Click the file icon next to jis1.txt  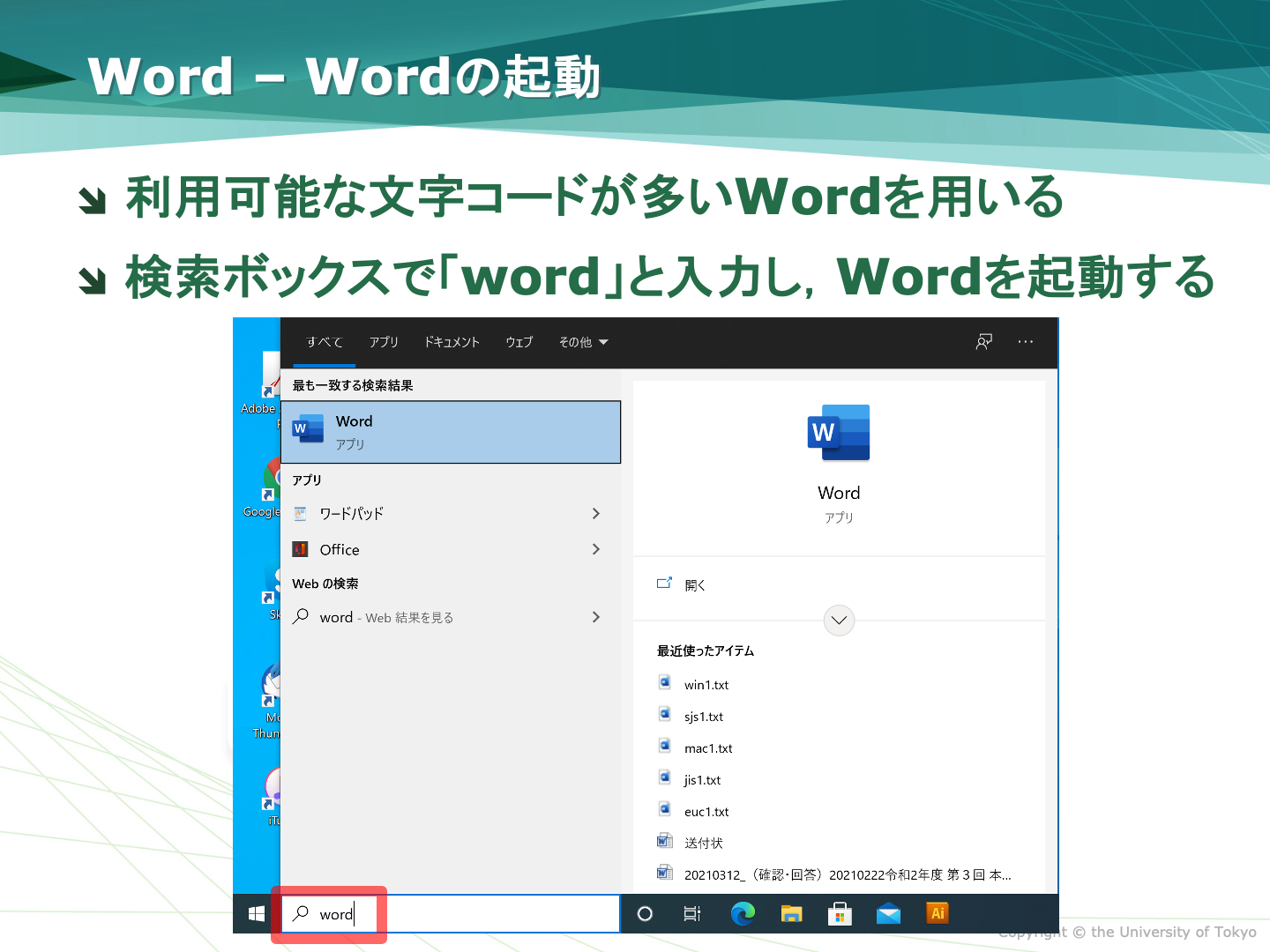665,777
